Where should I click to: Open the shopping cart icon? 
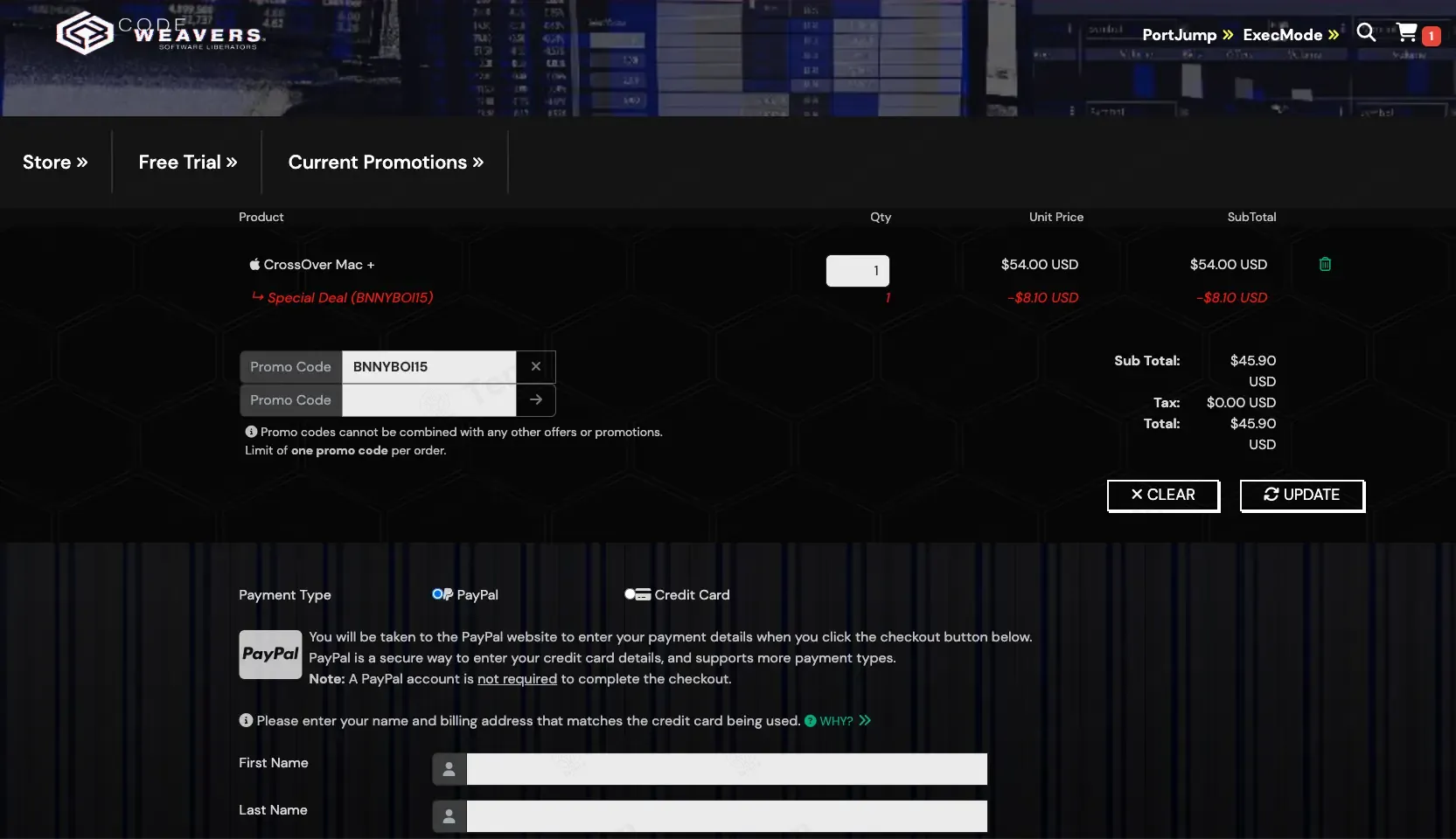(1406, 33)
